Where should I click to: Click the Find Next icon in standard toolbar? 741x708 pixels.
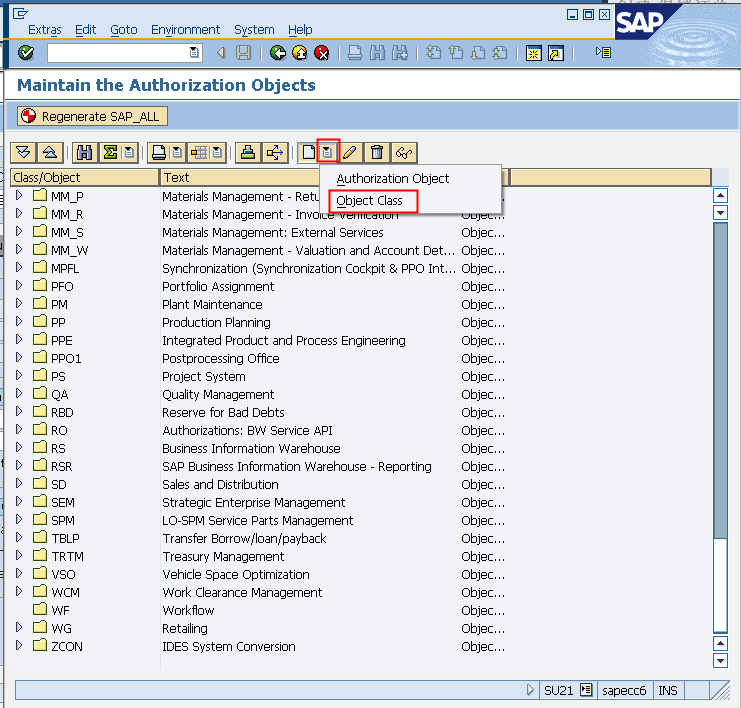click(x=400, y=52)
